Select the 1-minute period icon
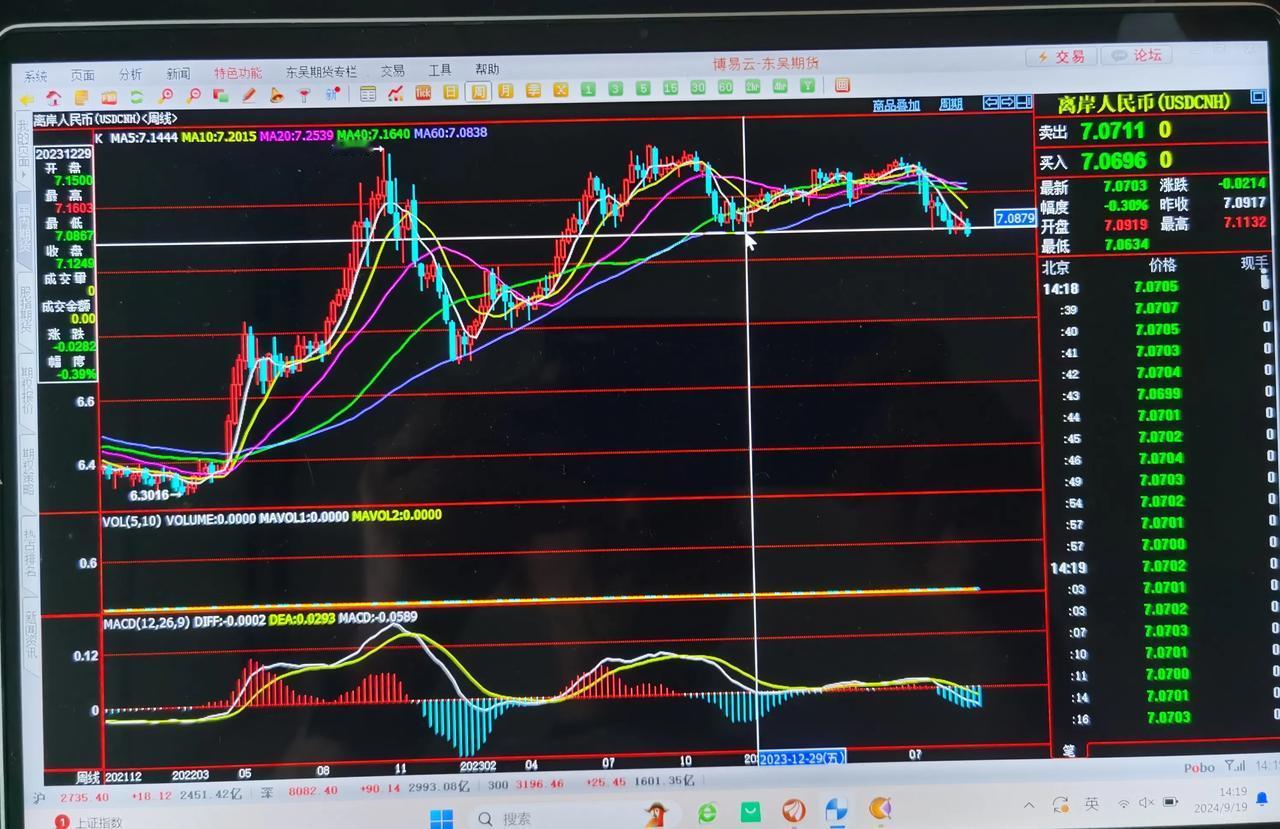The height and width of the screenshot is (829, 1280). (x=588, y=89)
